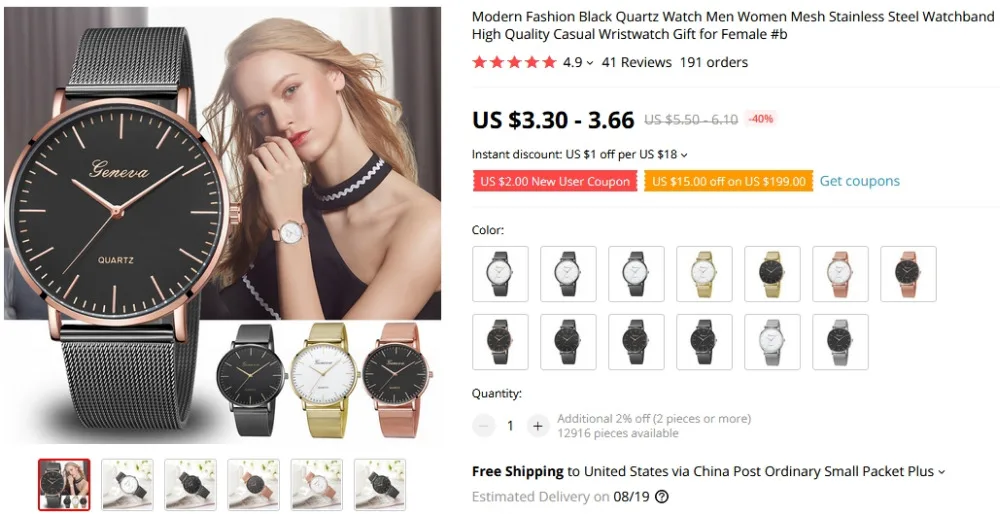Image resolution: width=1000 pixels, height=514 pixels.
Task: Expand the instant discount details
Action: (x=684, y=155)
